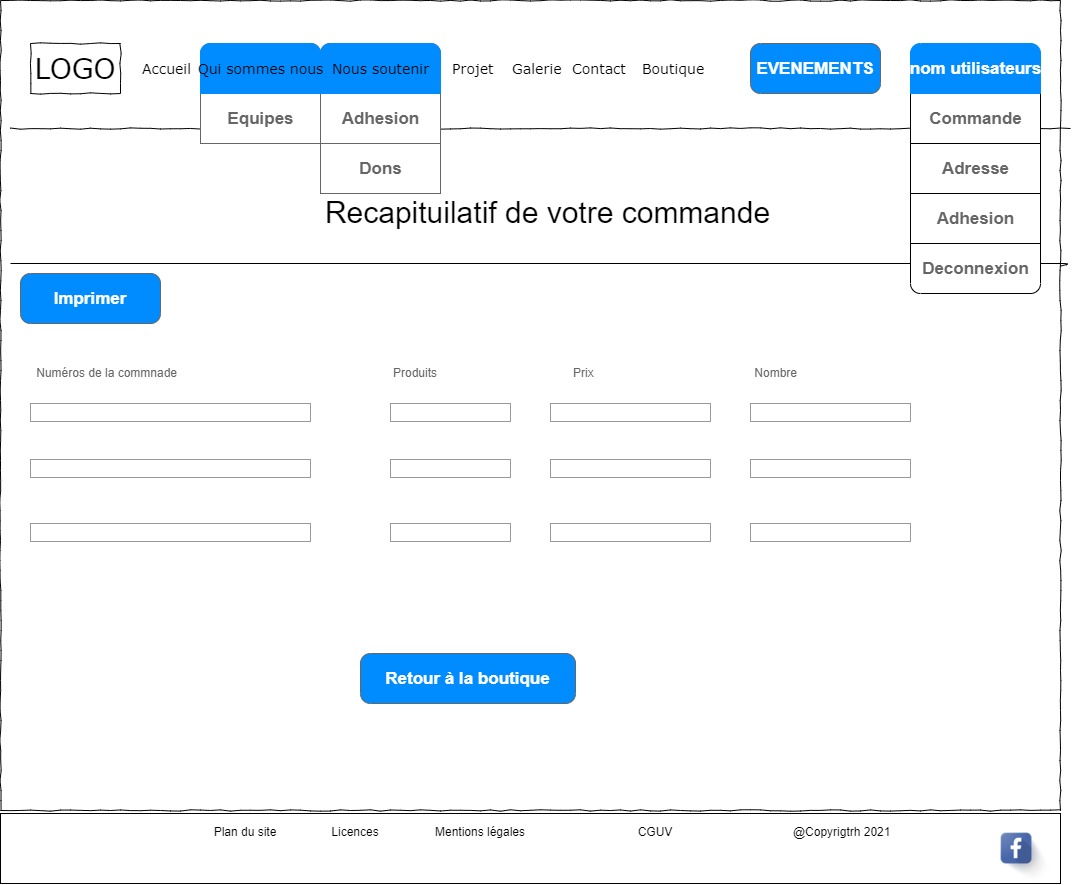This screenshot has height=885, width=1072.
Task: Select Equipes from the submenu
Action: [x=260, y=119]
